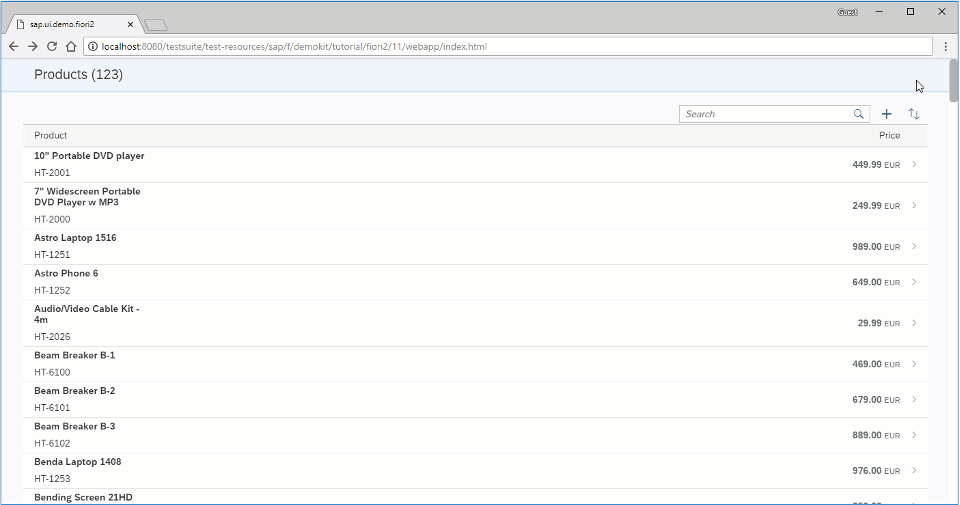960x505 pixels.
Task: Open Benda Laptop 1408 row chevron
Action: click(x=914, y=470)
